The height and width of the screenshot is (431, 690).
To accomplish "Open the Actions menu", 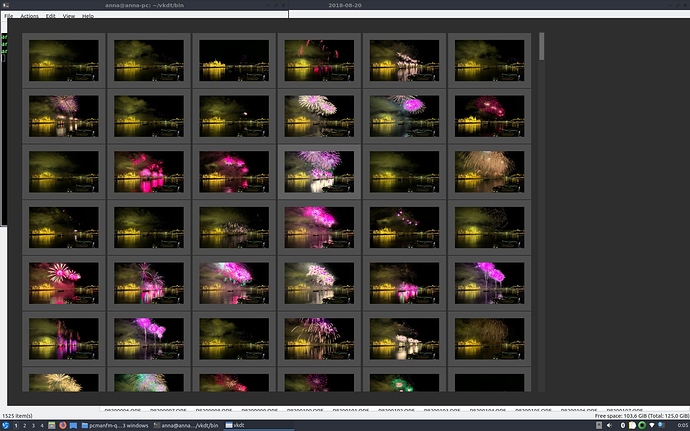I will [x=29, y=17].
